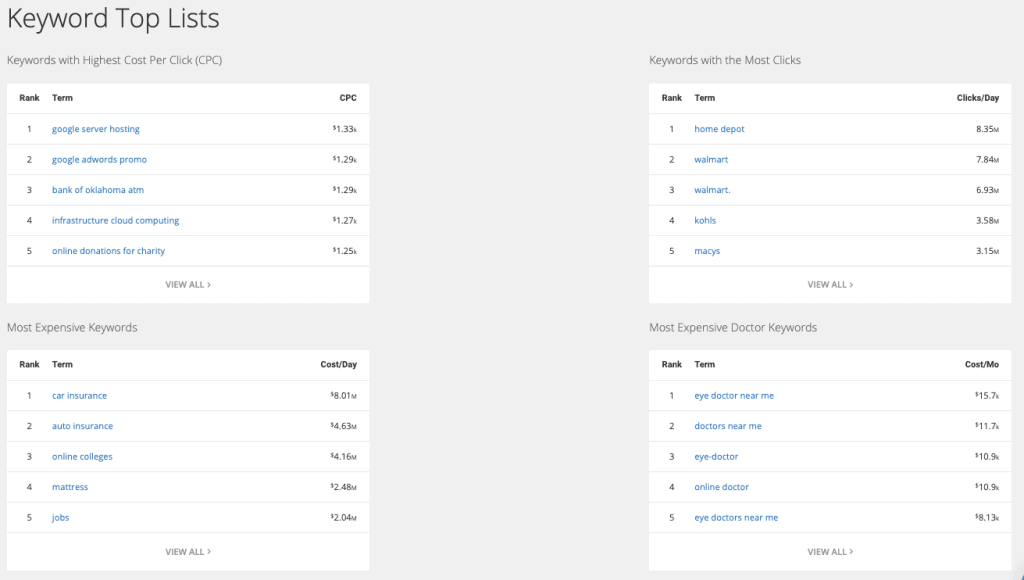The image size is (1024, 580).
Task: Click the Cost/Day column header
Action: 338,364
